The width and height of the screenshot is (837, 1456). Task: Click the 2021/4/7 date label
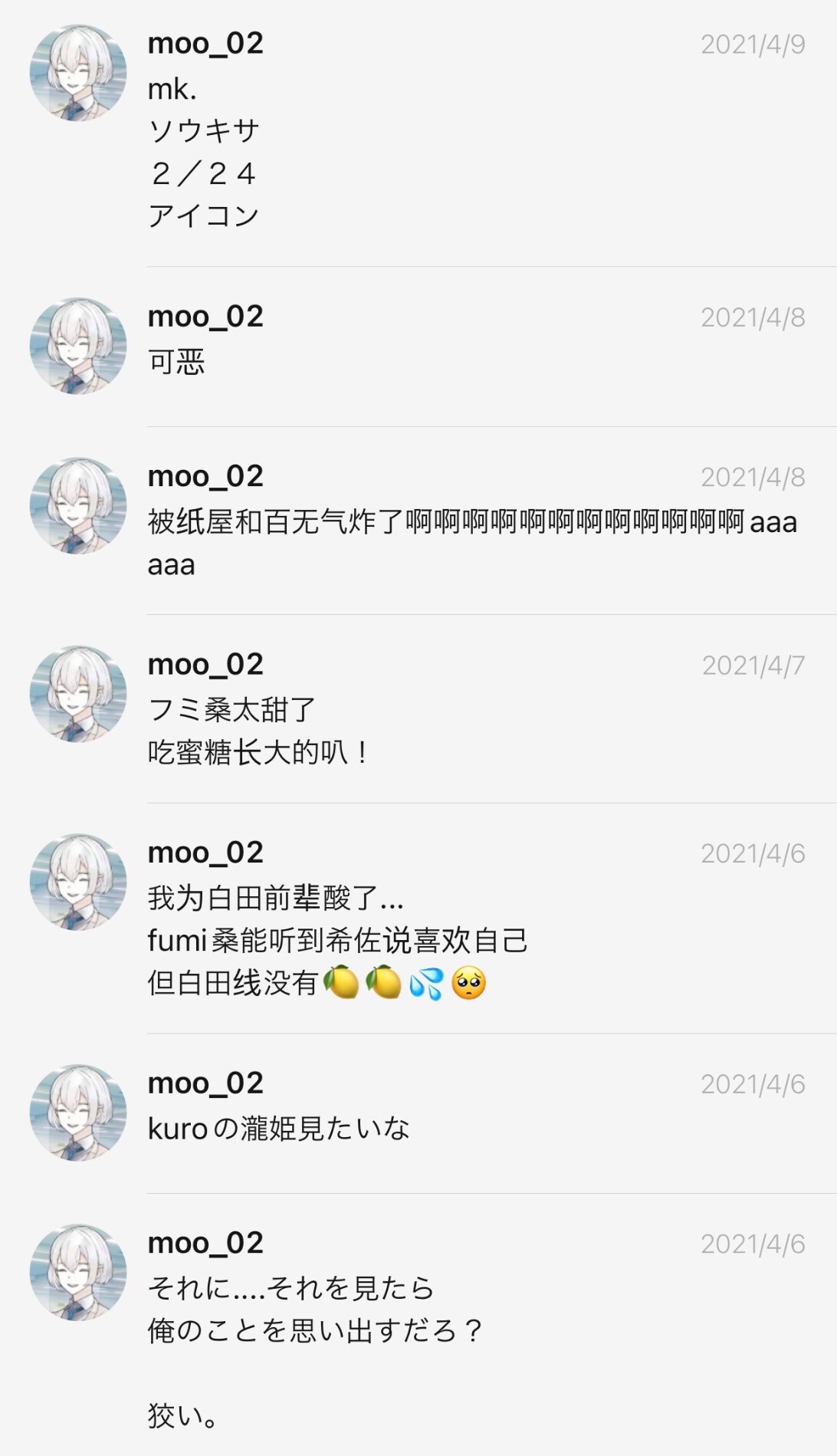click(753, 666)
